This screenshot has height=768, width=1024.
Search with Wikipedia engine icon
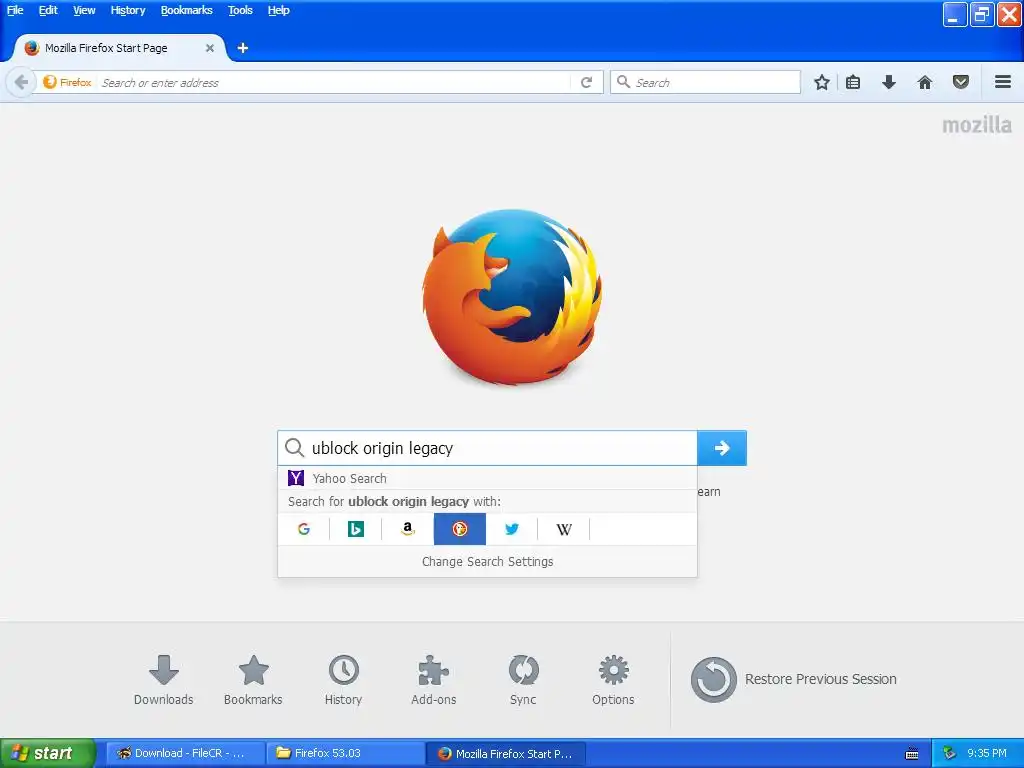pos(564,529)
